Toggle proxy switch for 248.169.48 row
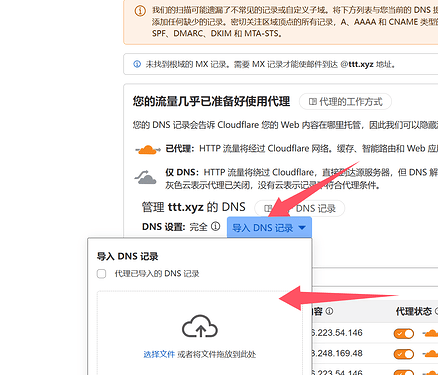 [x=404, y=354]
